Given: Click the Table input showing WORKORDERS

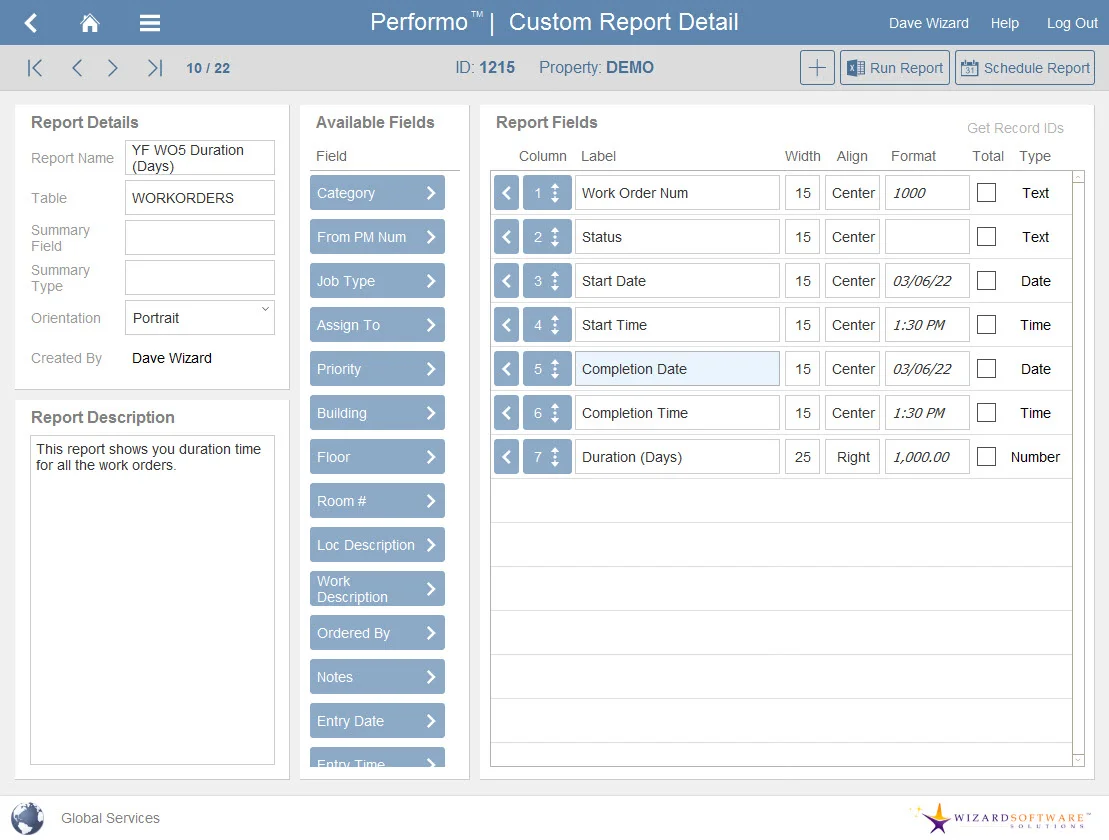Looking at the screenshot, I should (199, 198).
